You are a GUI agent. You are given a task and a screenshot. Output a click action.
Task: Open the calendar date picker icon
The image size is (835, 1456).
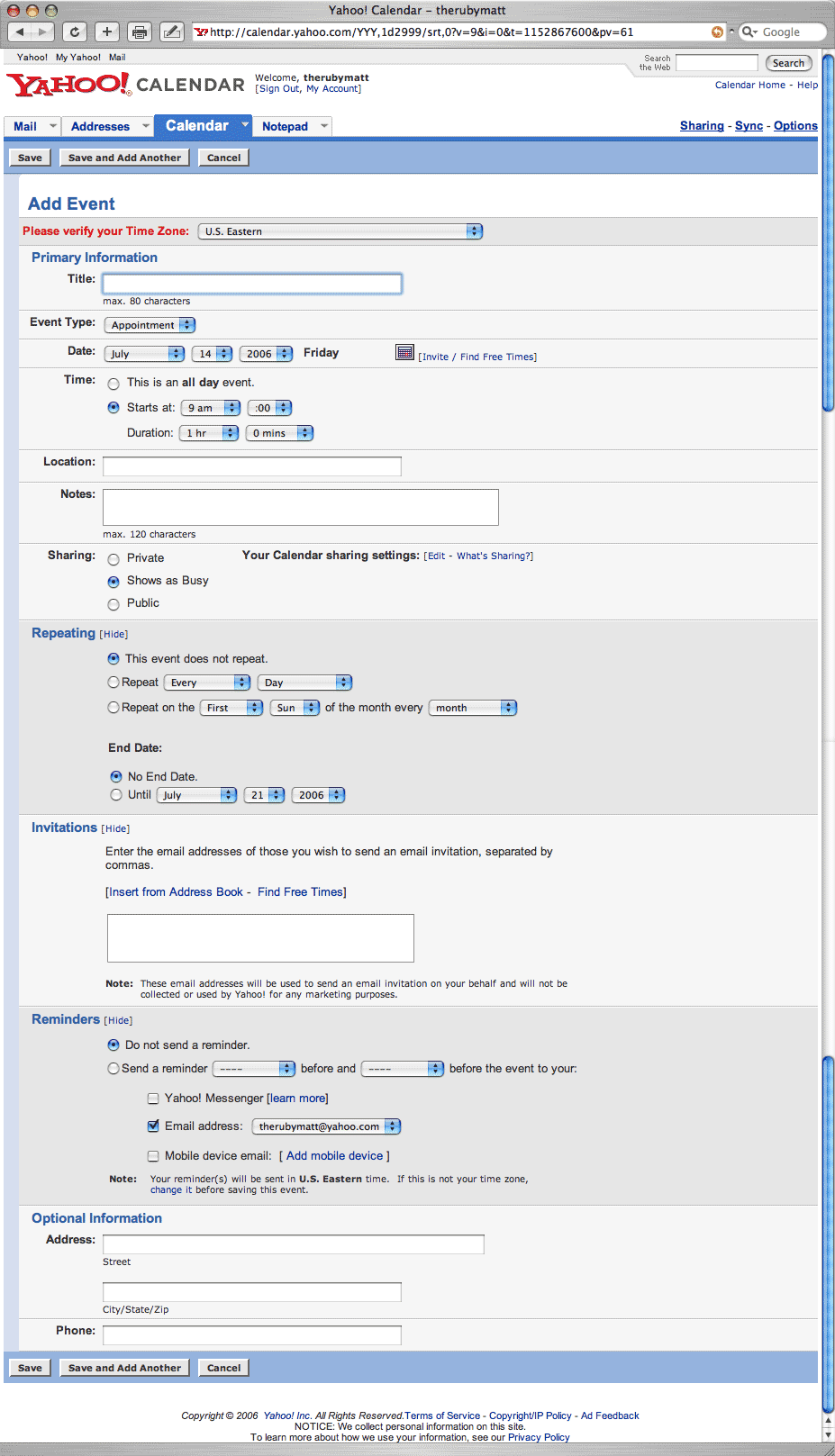(404, 352)
